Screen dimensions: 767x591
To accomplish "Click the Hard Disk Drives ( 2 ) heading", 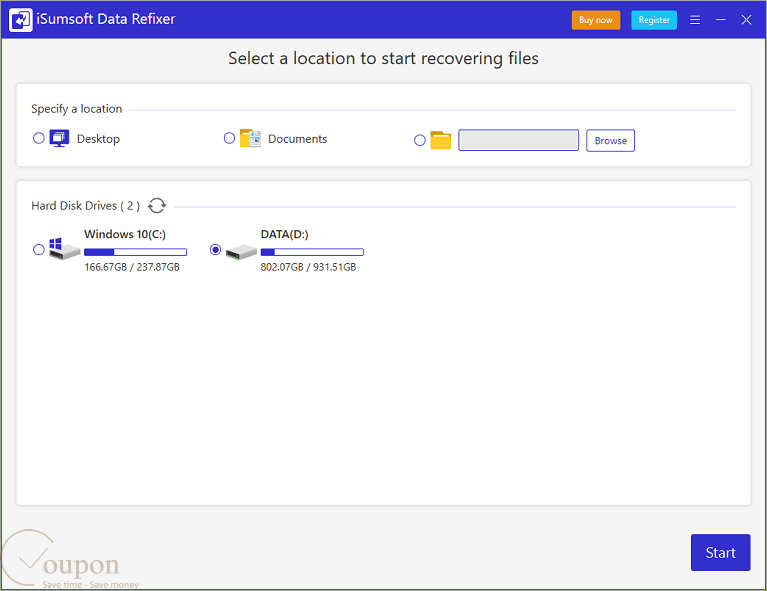I will click(86, 206).
